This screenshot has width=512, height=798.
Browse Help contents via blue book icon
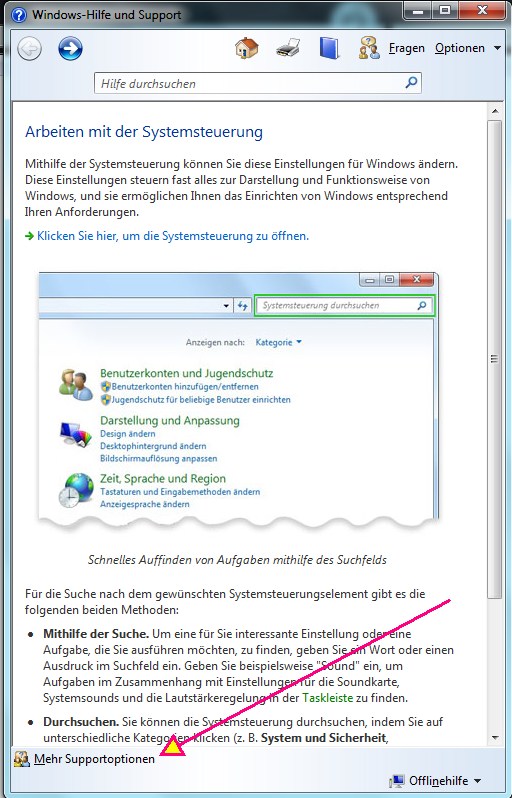click(329, 48)
